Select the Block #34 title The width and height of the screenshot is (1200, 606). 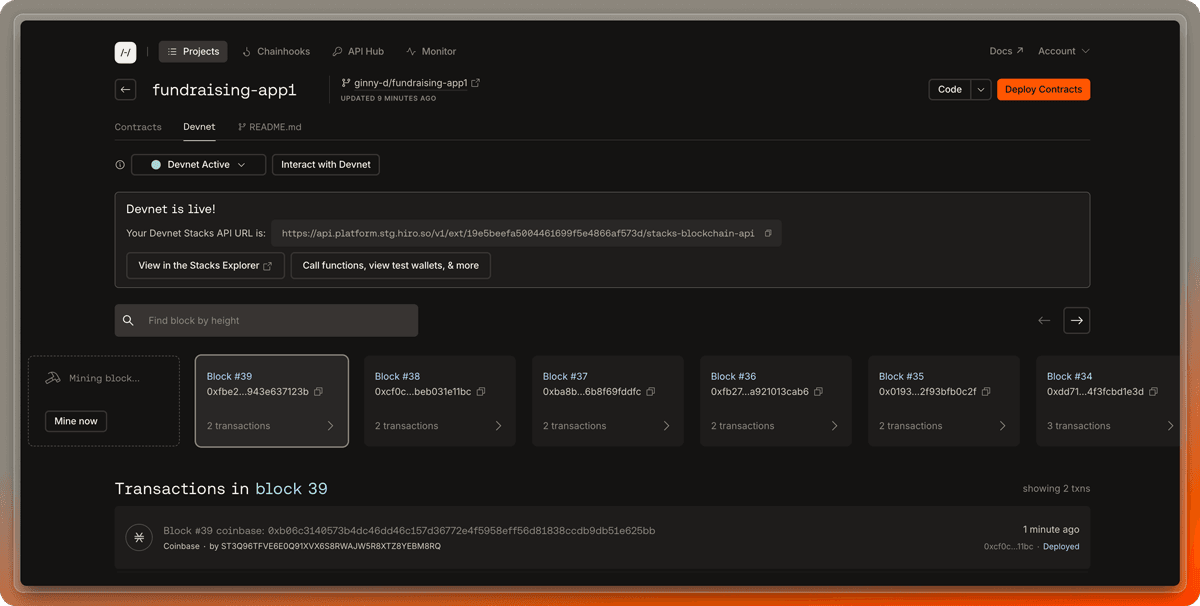coord(1069,377)
